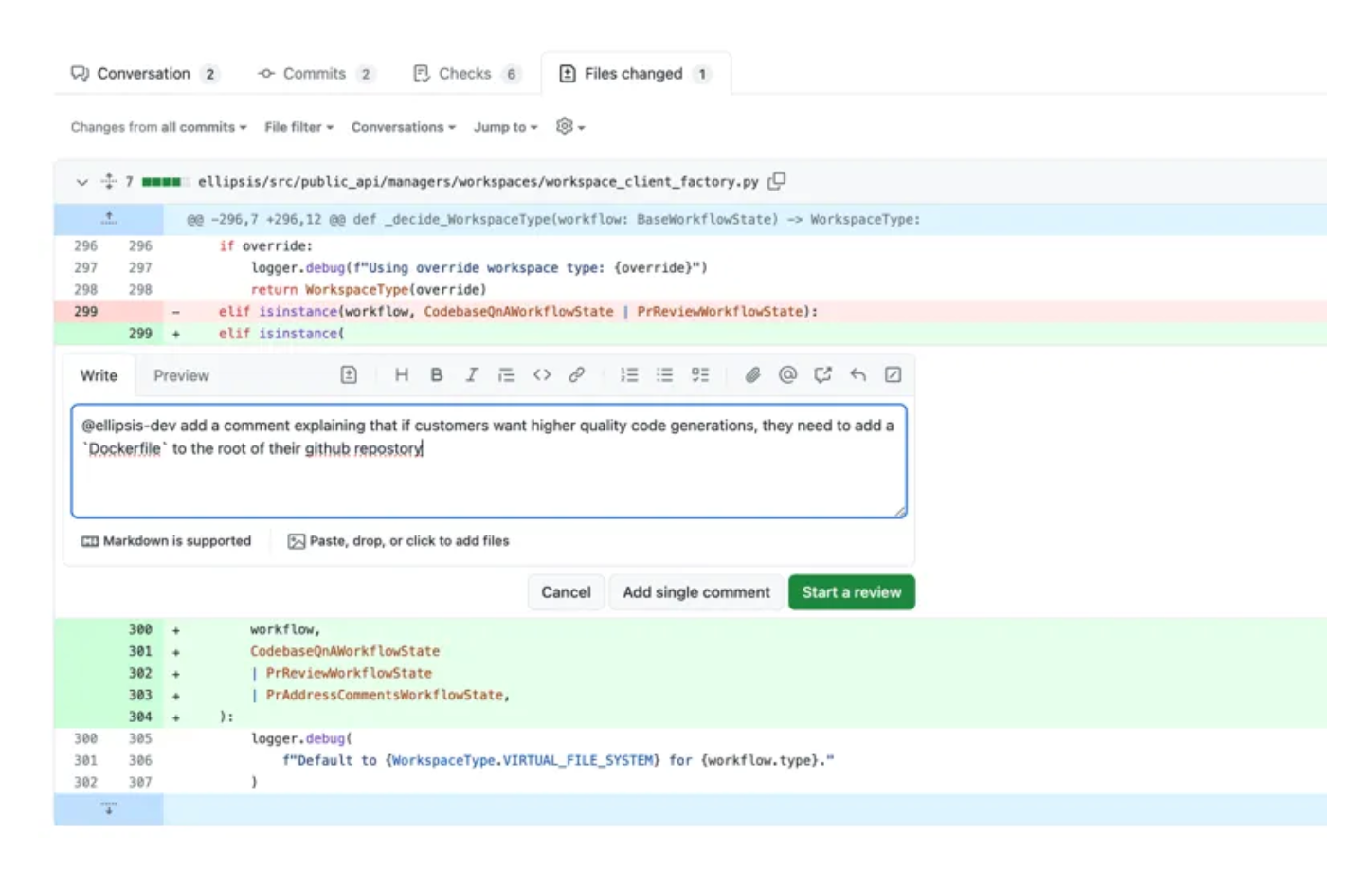This screenshot has width=1372, height=889.
Task: Insert a bulleted list
Action: pos(664,375)
